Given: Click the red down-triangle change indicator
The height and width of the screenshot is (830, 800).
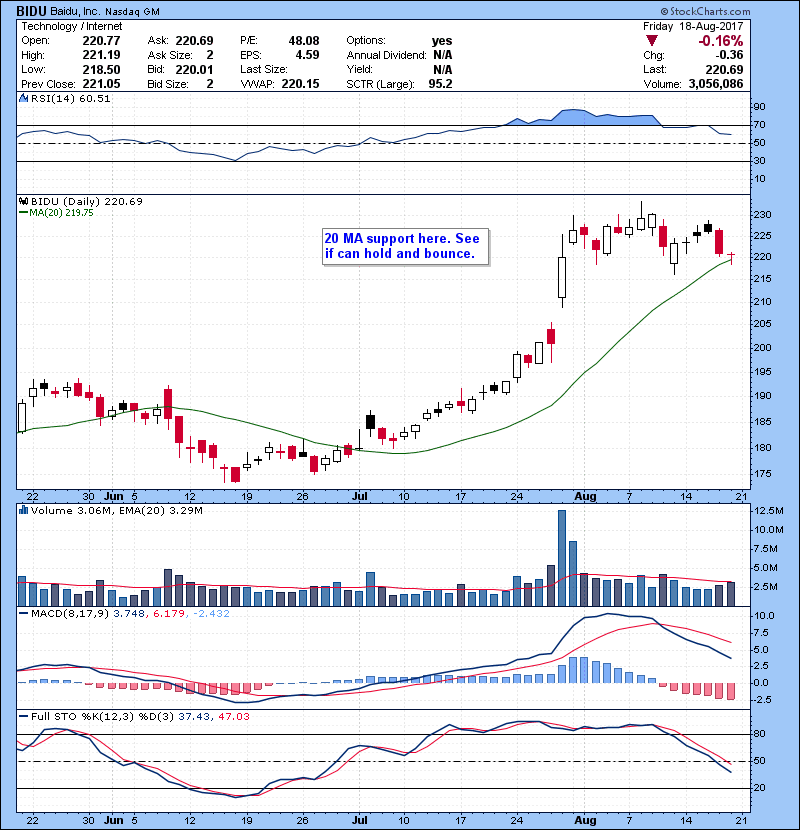Looking at the screenshot, I should 652,41.
